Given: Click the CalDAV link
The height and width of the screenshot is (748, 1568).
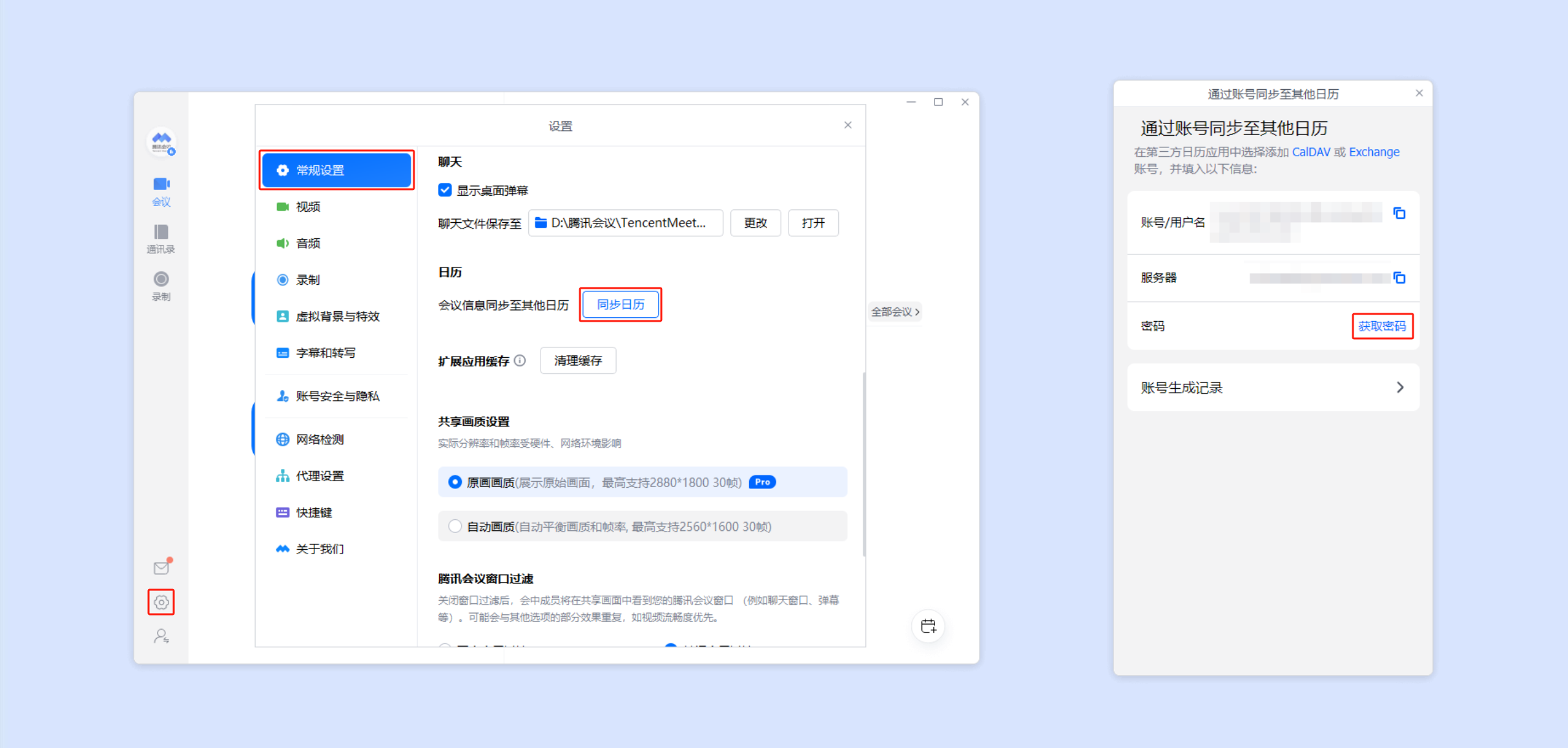Looking at the screenshot, I should 1311,152.
